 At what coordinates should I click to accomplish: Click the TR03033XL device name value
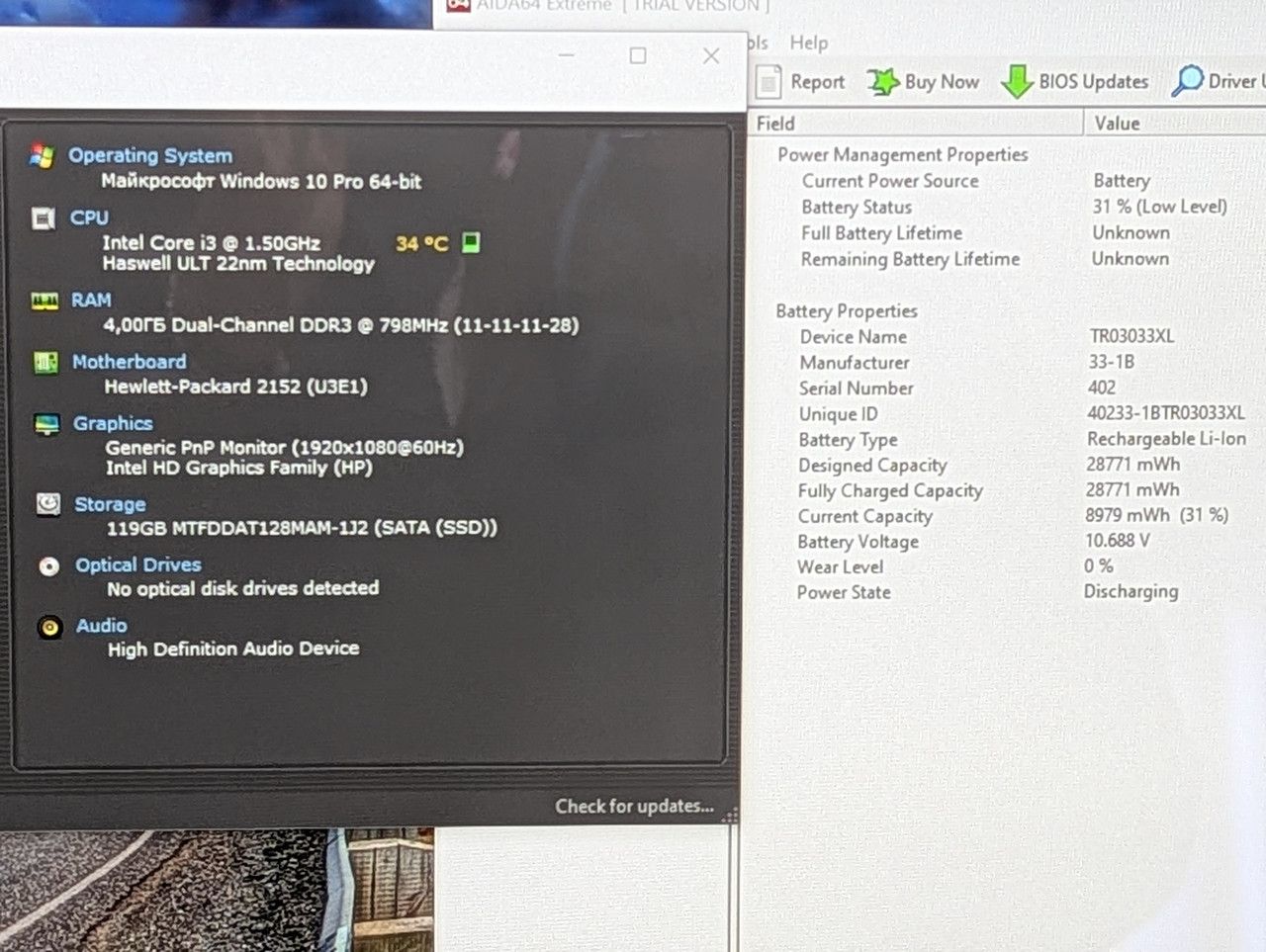pyautogui.click(x=1131, y=336)
